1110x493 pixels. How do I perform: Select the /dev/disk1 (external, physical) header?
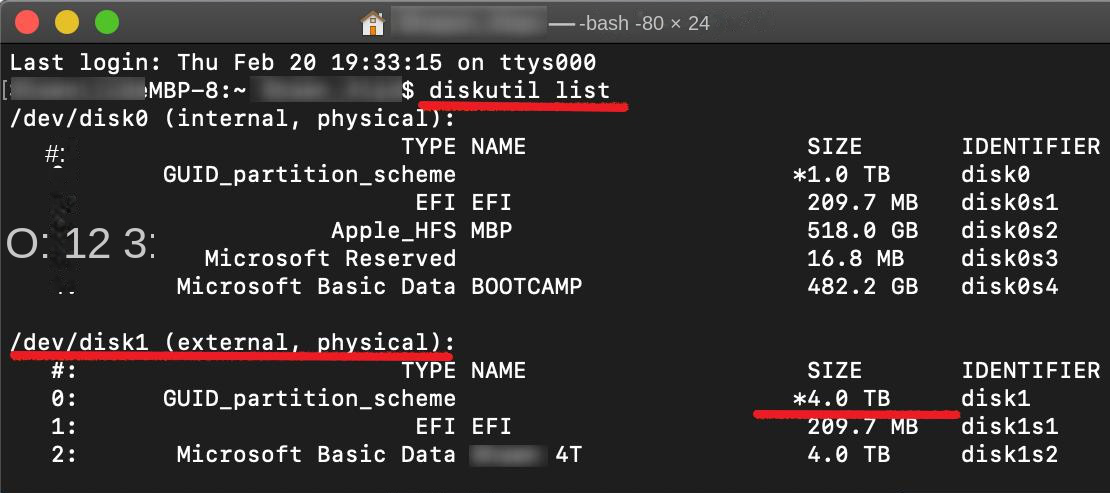tap(232, 343)
